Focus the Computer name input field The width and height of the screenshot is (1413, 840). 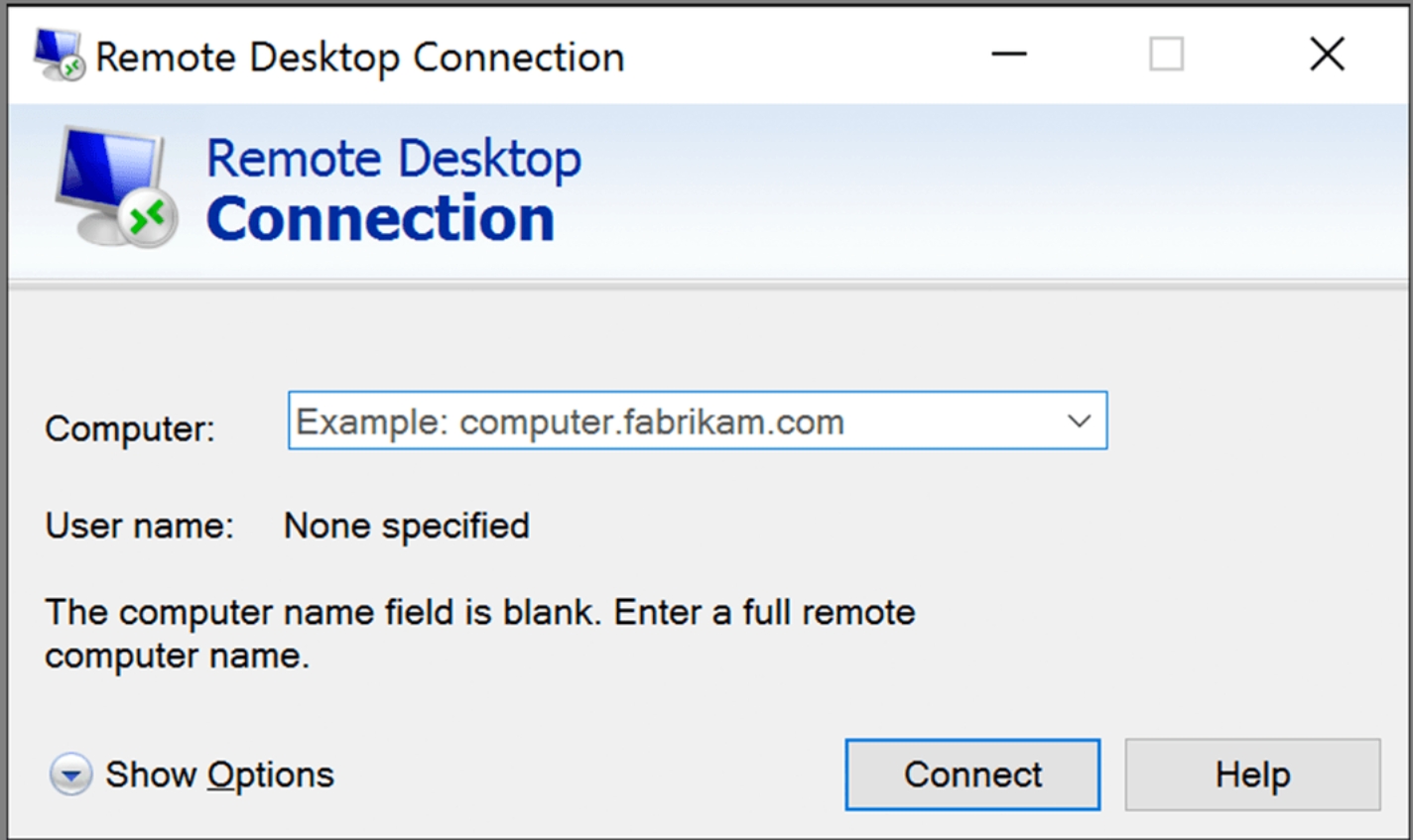point(698,420)
